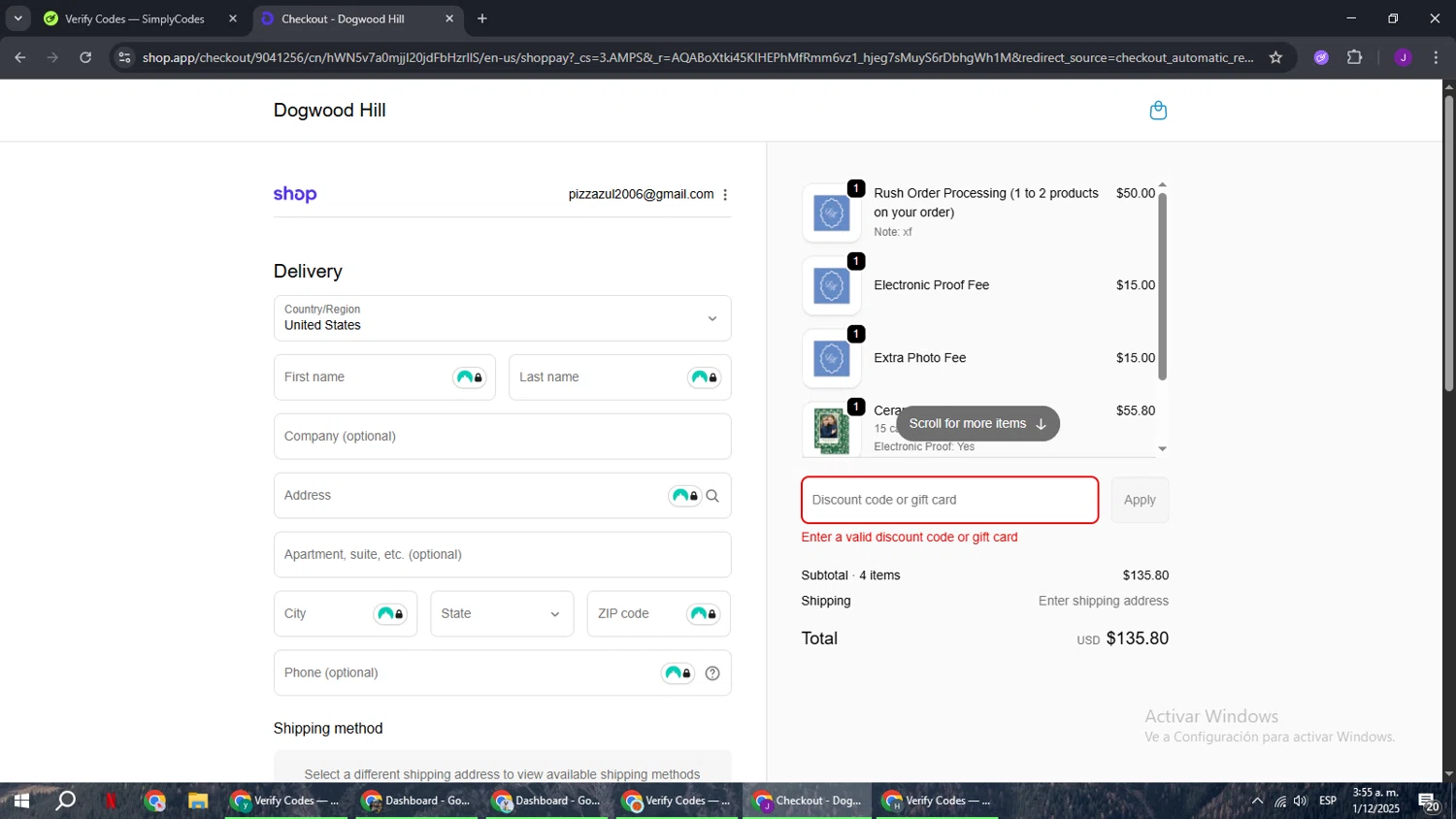Click the ZIP code field

658,614
